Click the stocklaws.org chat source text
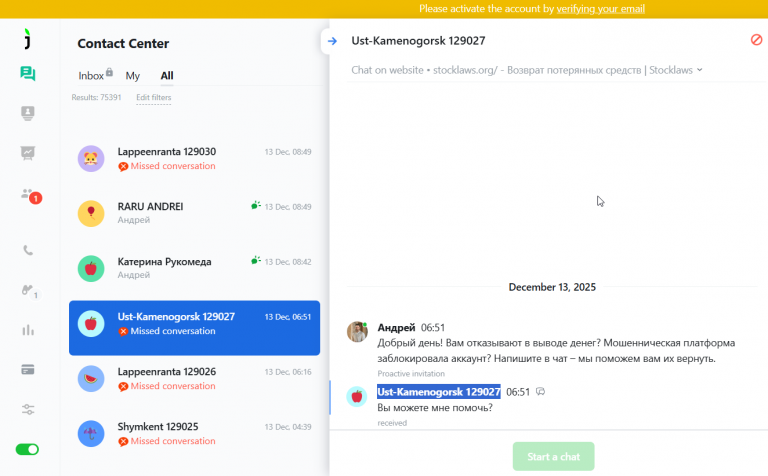This screenshot has height=476, width=768. click(522, 70)
